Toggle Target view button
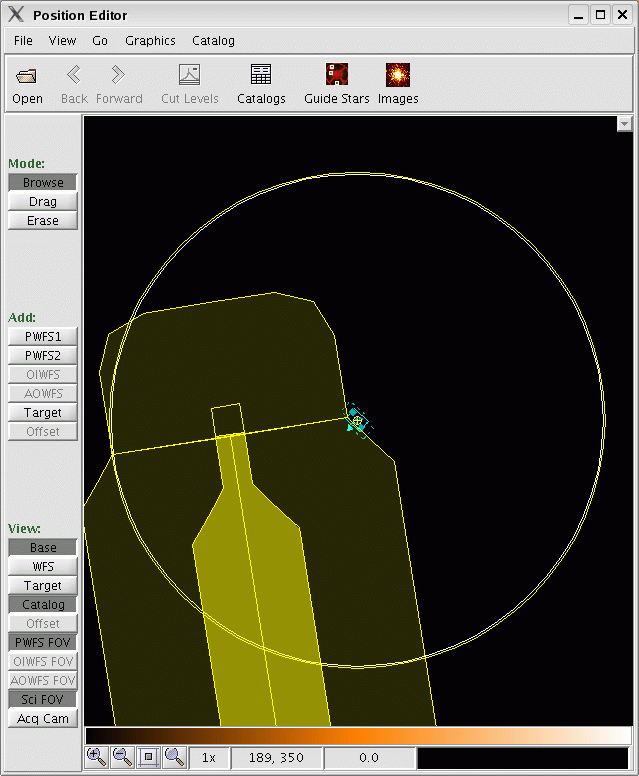Screen dimensions: 639x776 pos(43,585)
